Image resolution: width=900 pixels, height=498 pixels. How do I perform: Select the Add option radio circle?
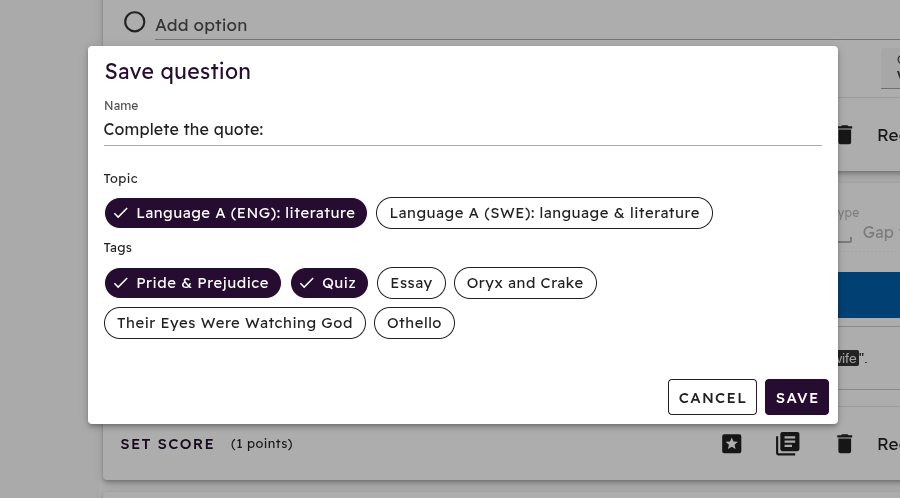(134, 22)
